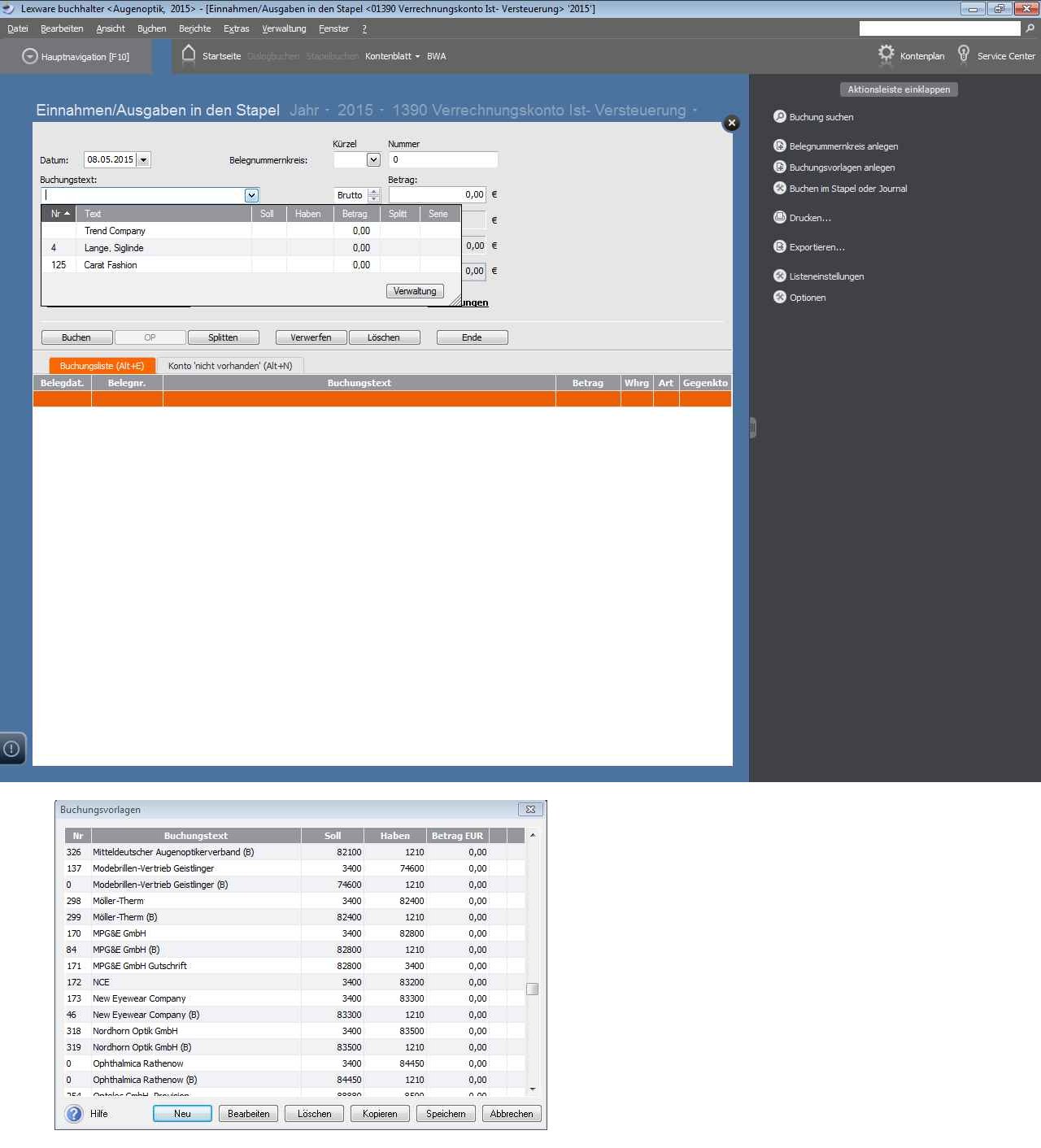Click the Startseite home icon

(x=189, y=54)
